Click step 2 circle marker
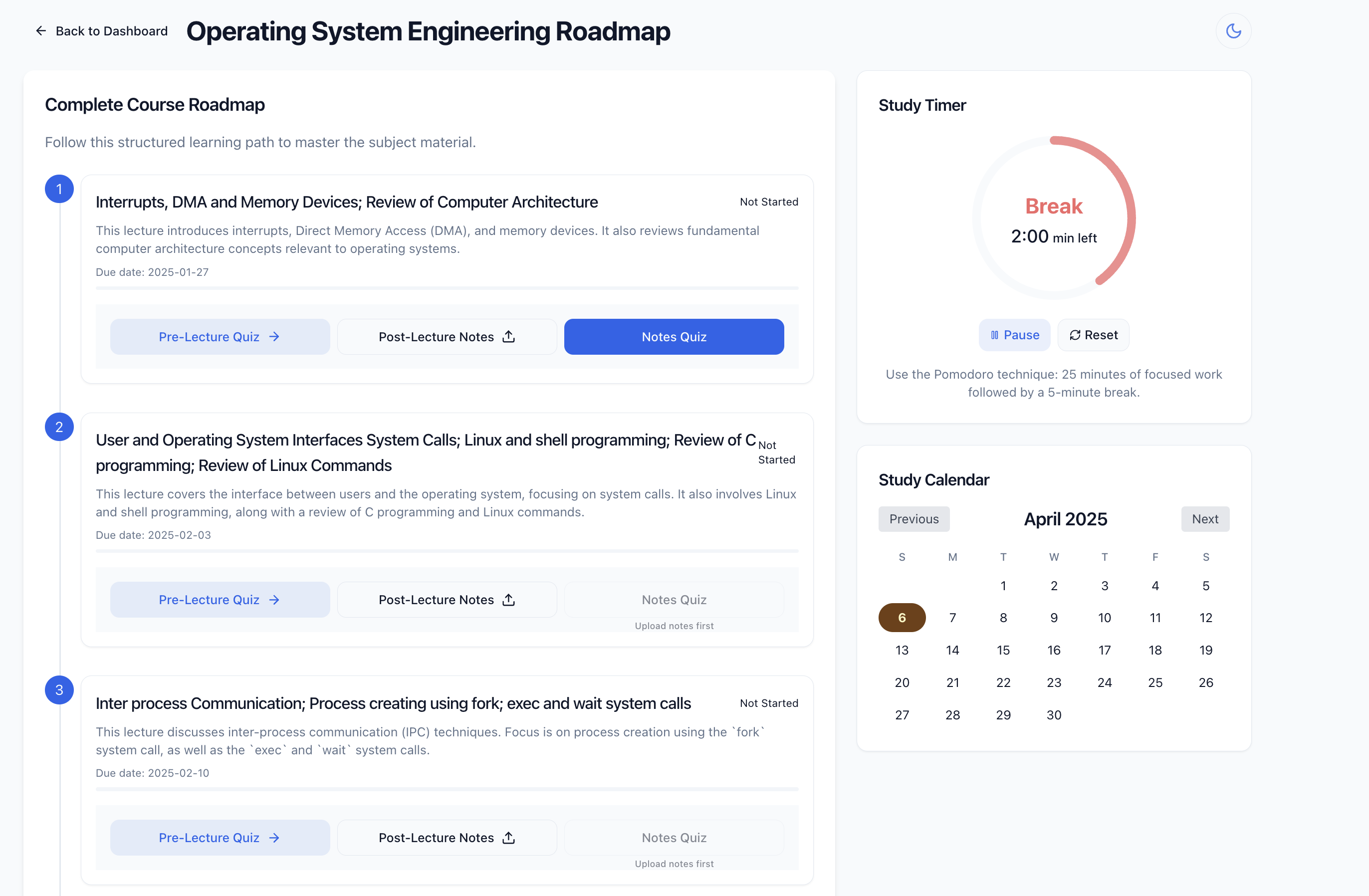Viewport: 1369px width, 896px height. pos(59,428)
